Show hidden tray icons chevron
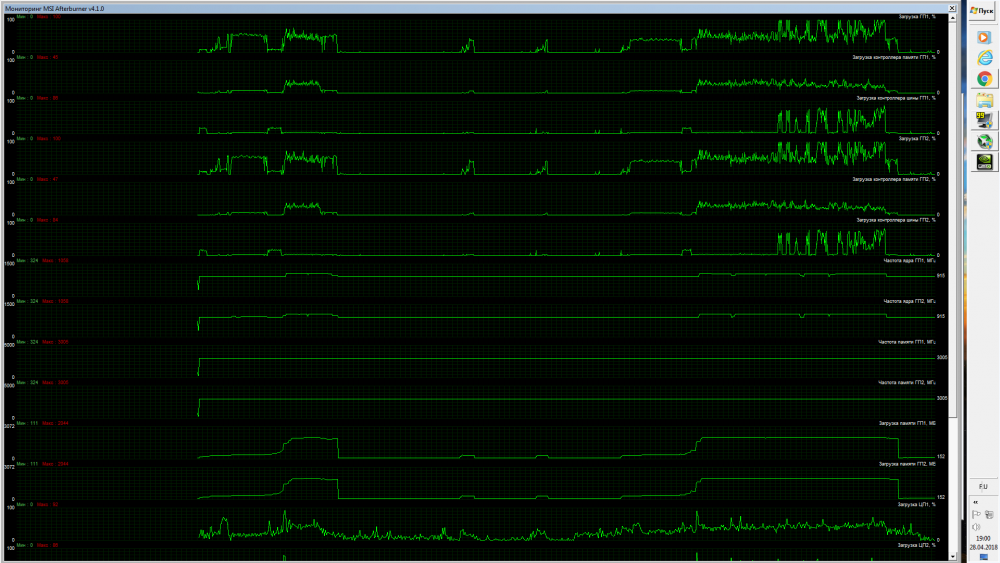This screenshot has height=563, width=1000. (976, 502)
